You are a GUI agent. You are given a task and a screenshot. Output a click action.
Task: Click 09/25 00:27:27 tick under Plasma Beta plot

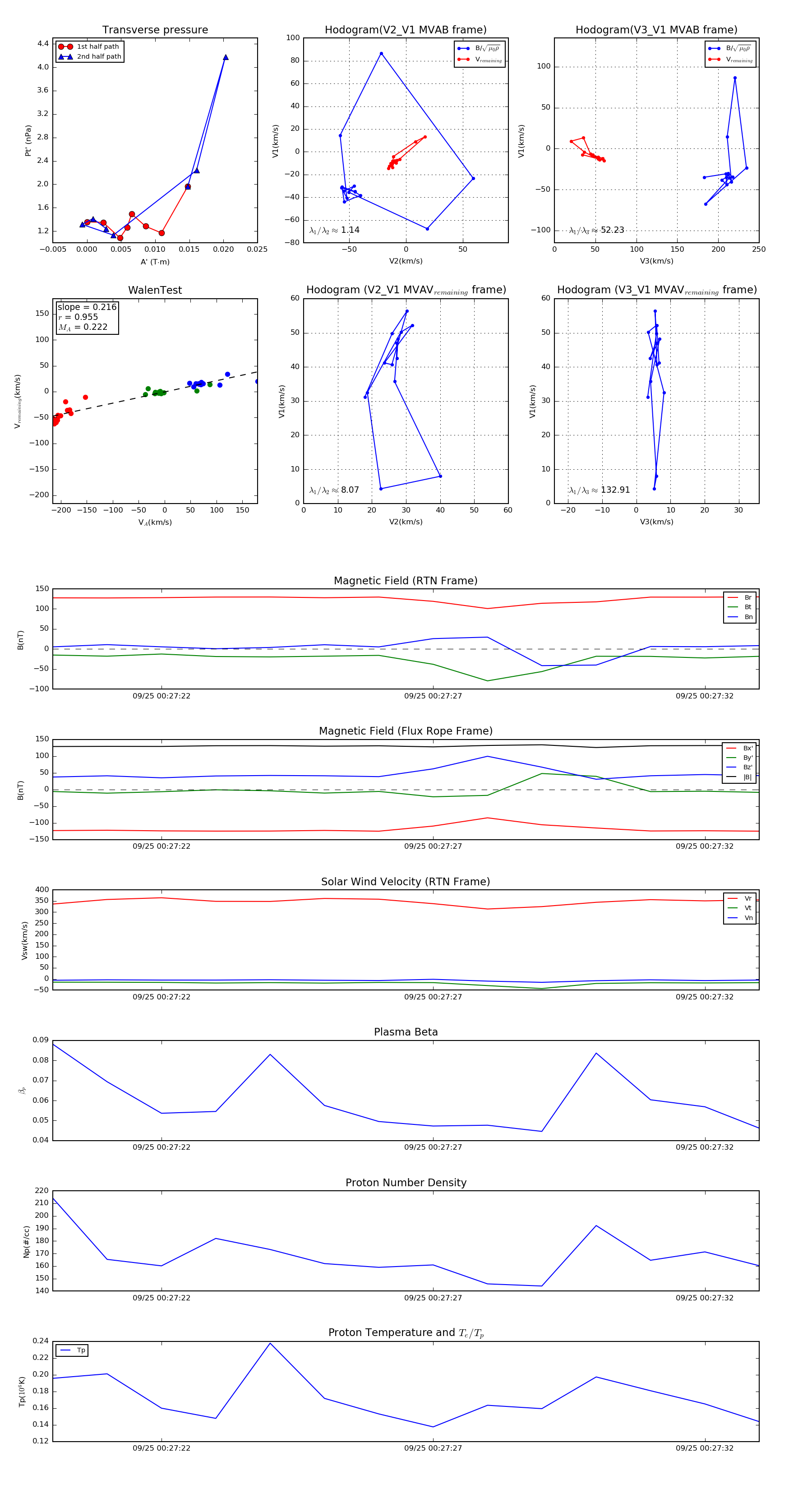click(x=433, y=1147)
